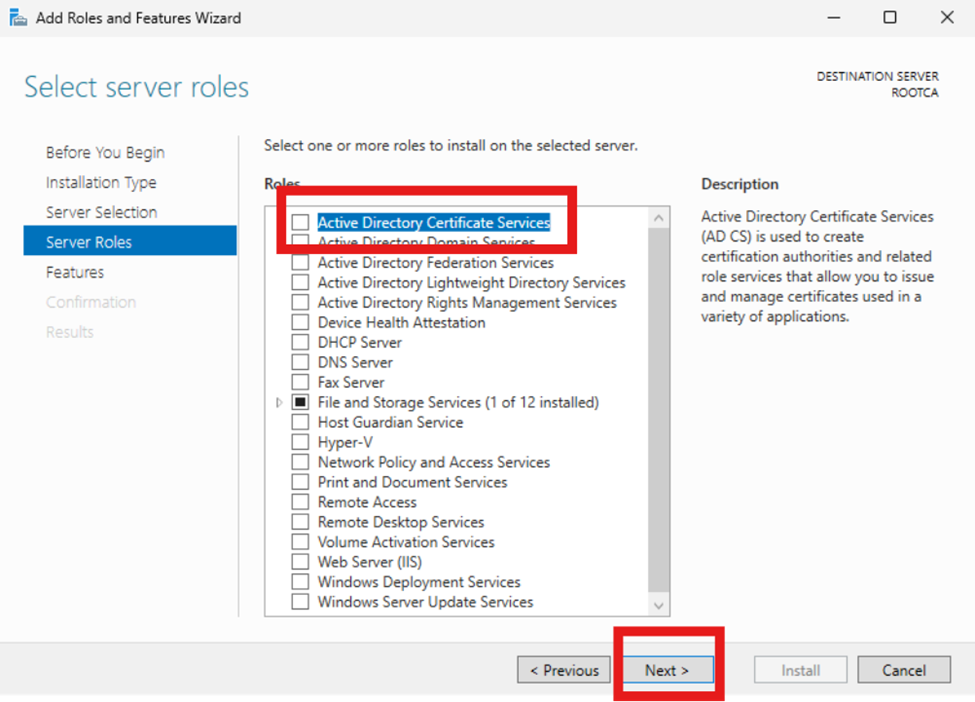Maximize the wizard window
This screenshot has width=975, height=702.
point(889,17)
